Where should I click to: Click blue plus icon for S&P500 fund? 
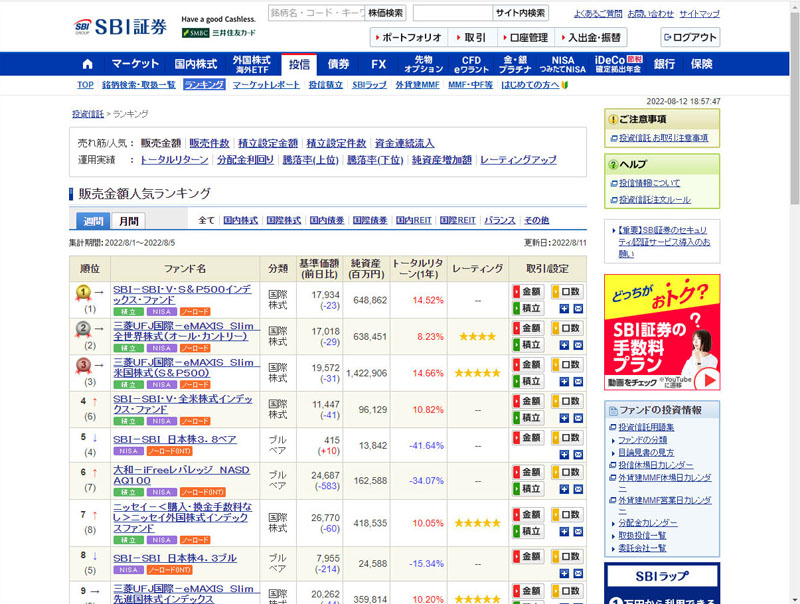(x=564, y=309)
